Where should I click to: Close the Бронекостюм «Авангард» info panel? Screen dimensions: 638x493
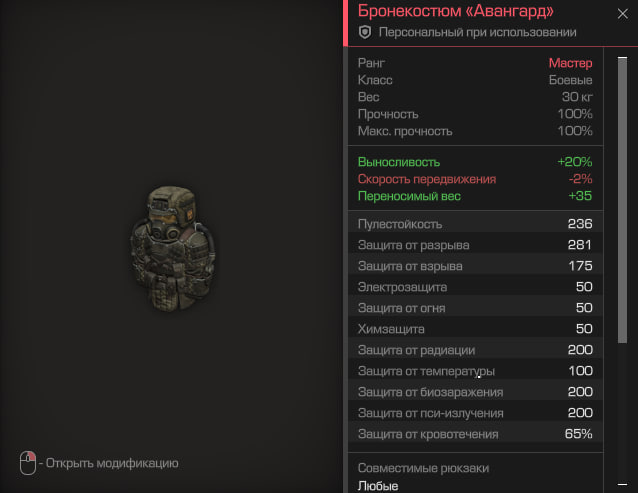click(x=622, y=14)
